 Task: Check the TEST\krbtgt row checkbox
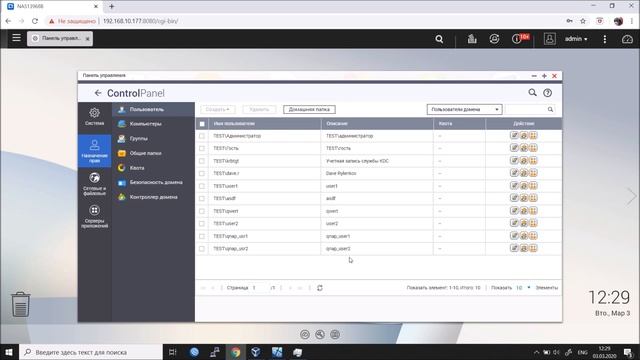click(202, 161)
